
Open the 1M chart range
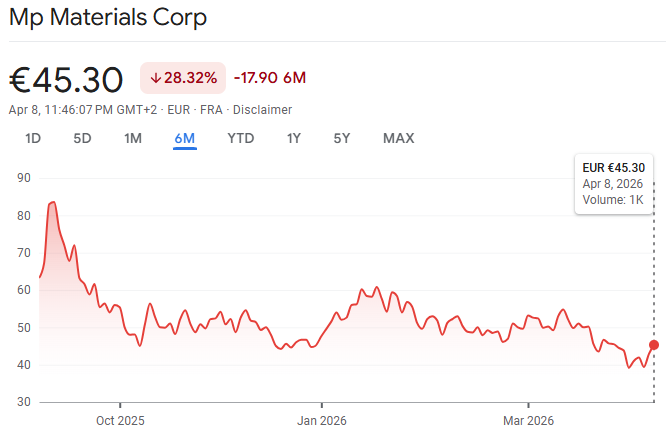click(133, 138)
